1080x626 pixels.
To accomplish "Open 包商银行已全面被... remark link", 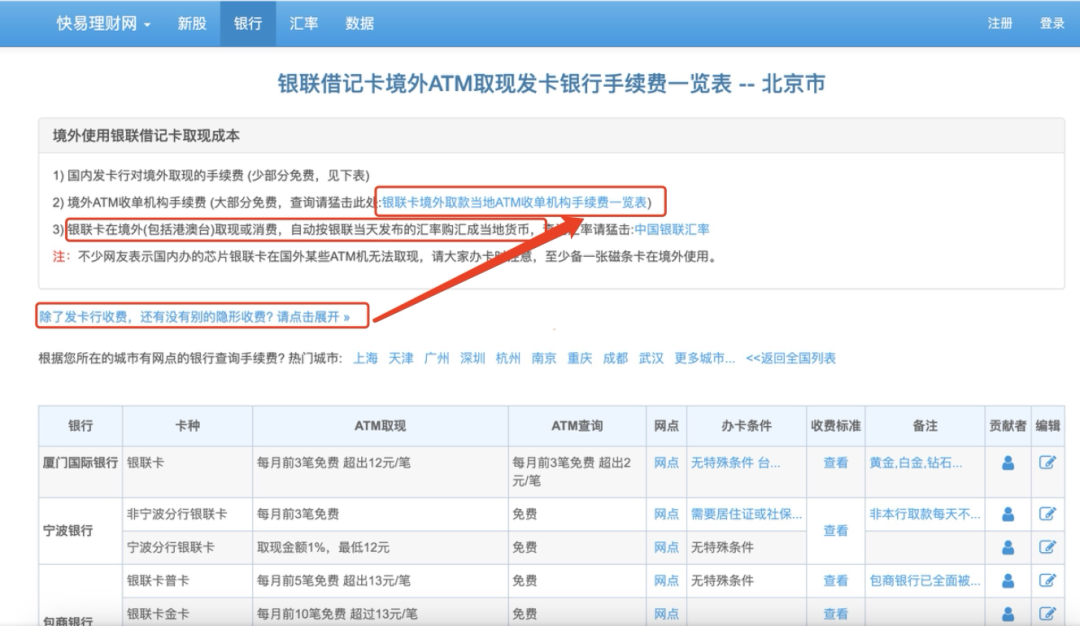I will point(924,581).
